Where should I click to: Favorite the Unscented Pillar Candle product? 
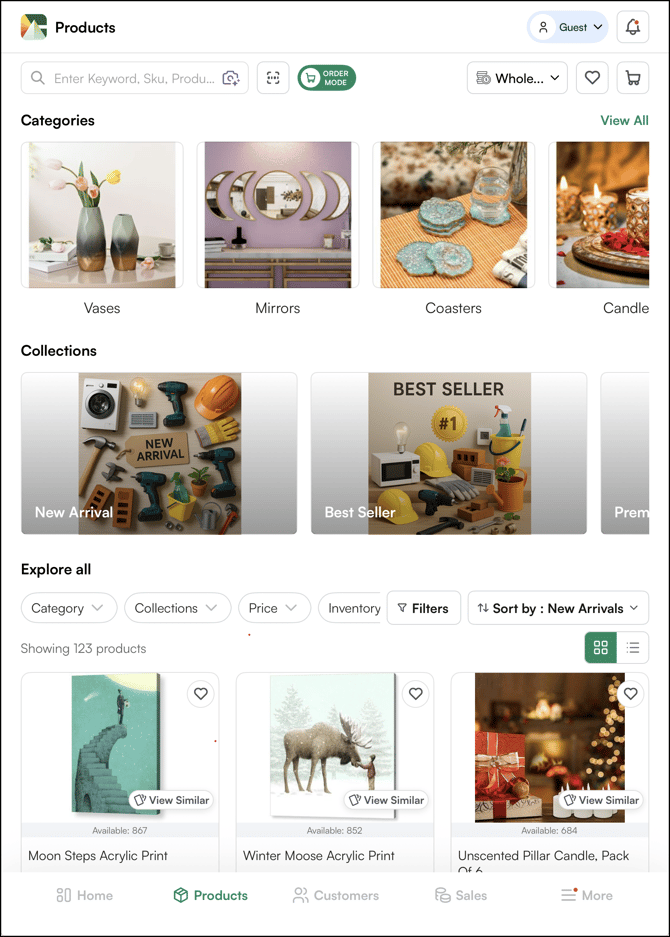pyautogui.click(x=631, y=694)
